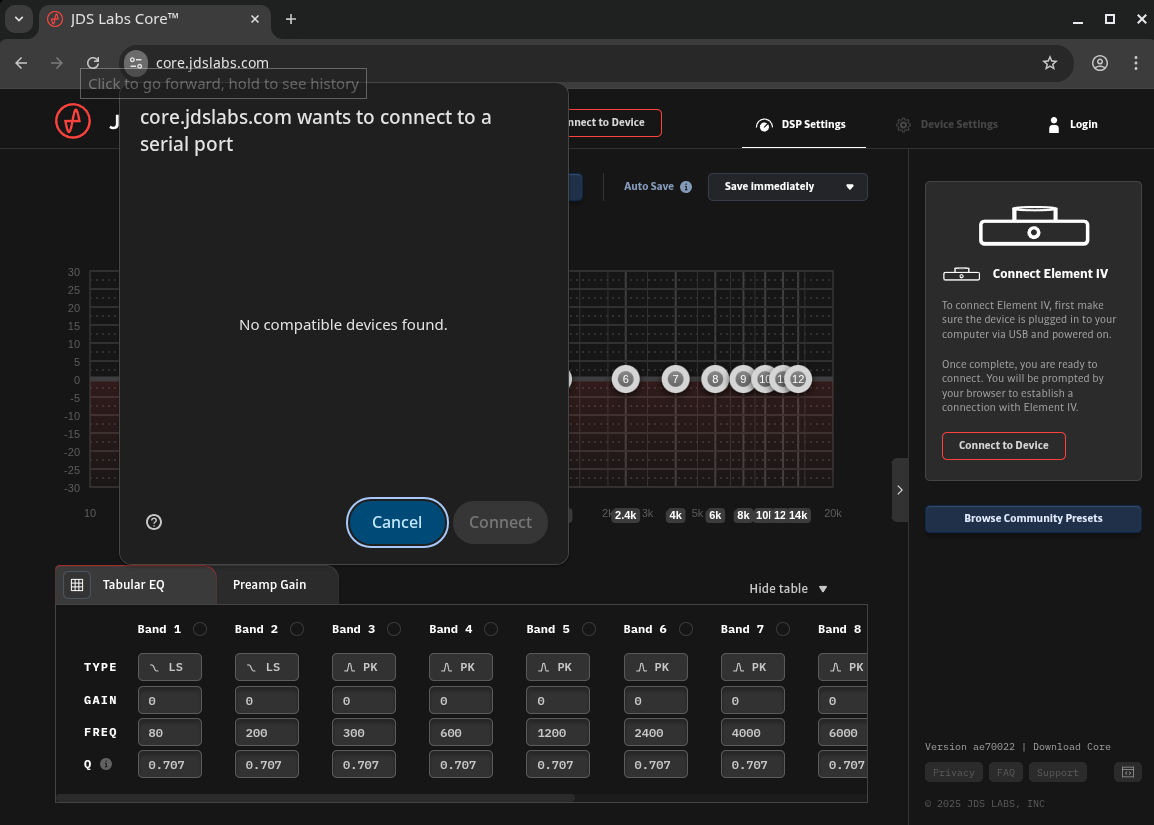Change Band 5 filter type PK
Screen dimensions: 1154x825
point(558,668)
